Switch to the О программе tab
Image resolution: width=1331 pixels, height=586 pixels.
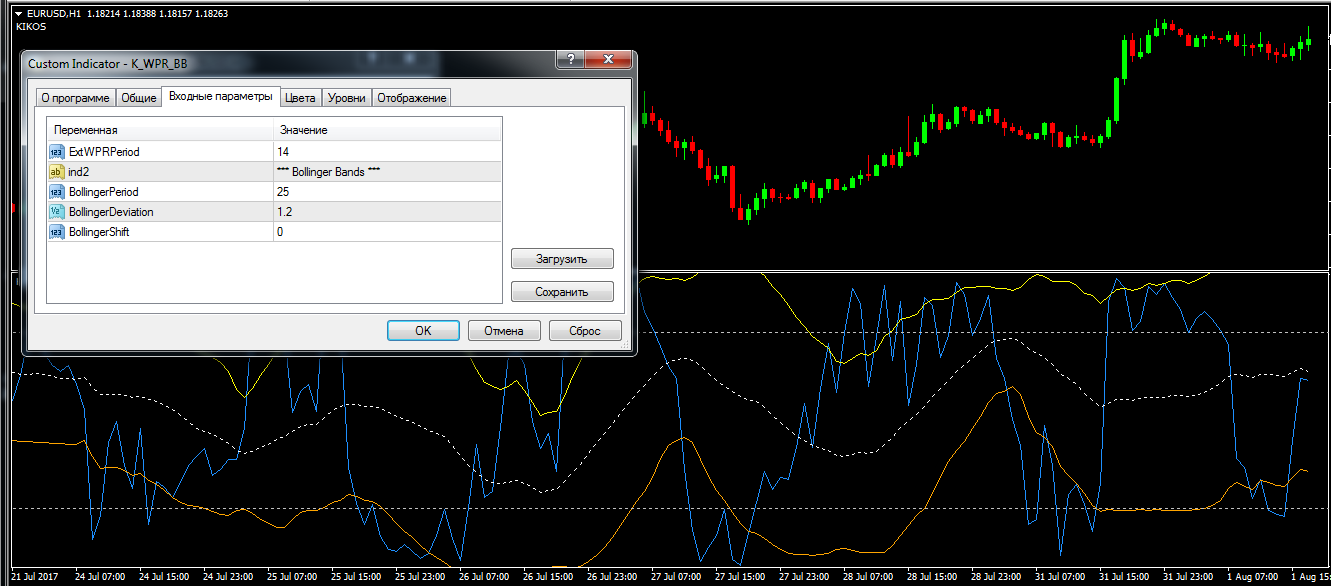click(x=75, y=98)
